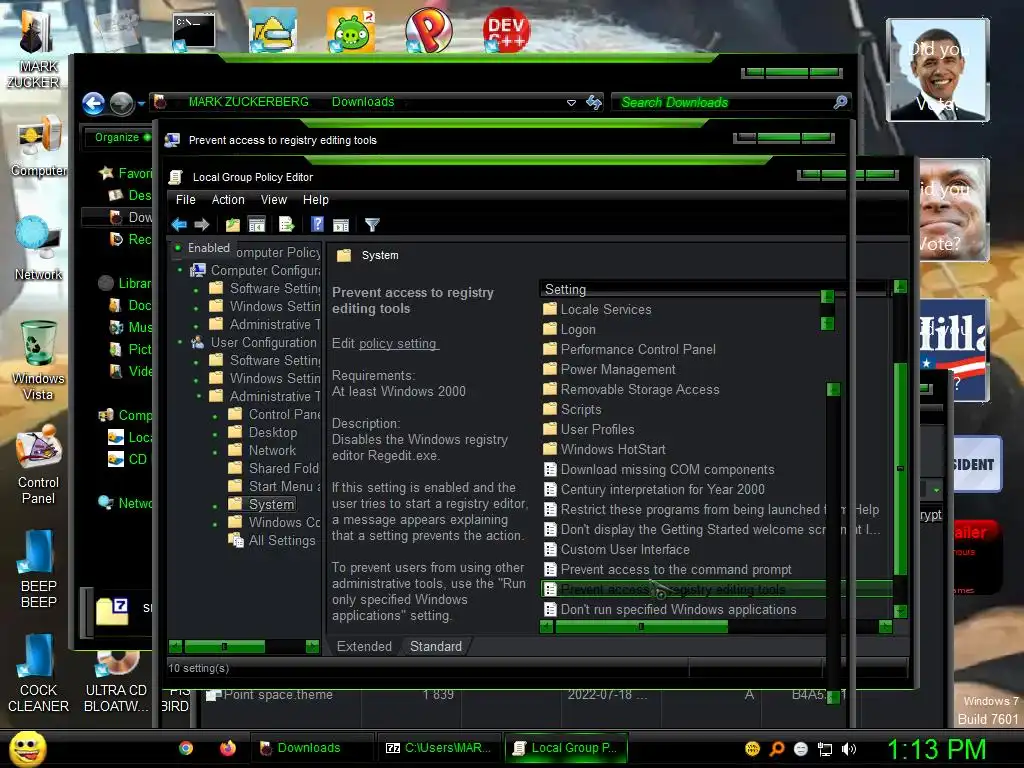The width and height of the screenshot is (1024, 768).
Task: Open the Dev C++ desktop icon
Action: [506, 30]
